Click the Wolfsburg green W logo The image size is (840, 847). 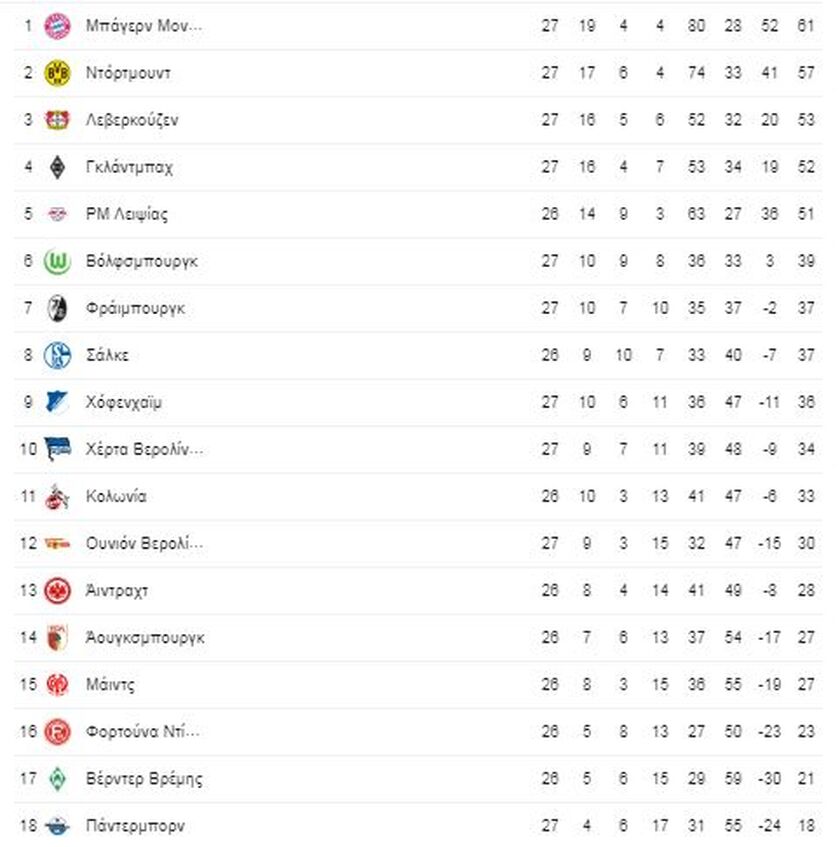coord(57,261)
